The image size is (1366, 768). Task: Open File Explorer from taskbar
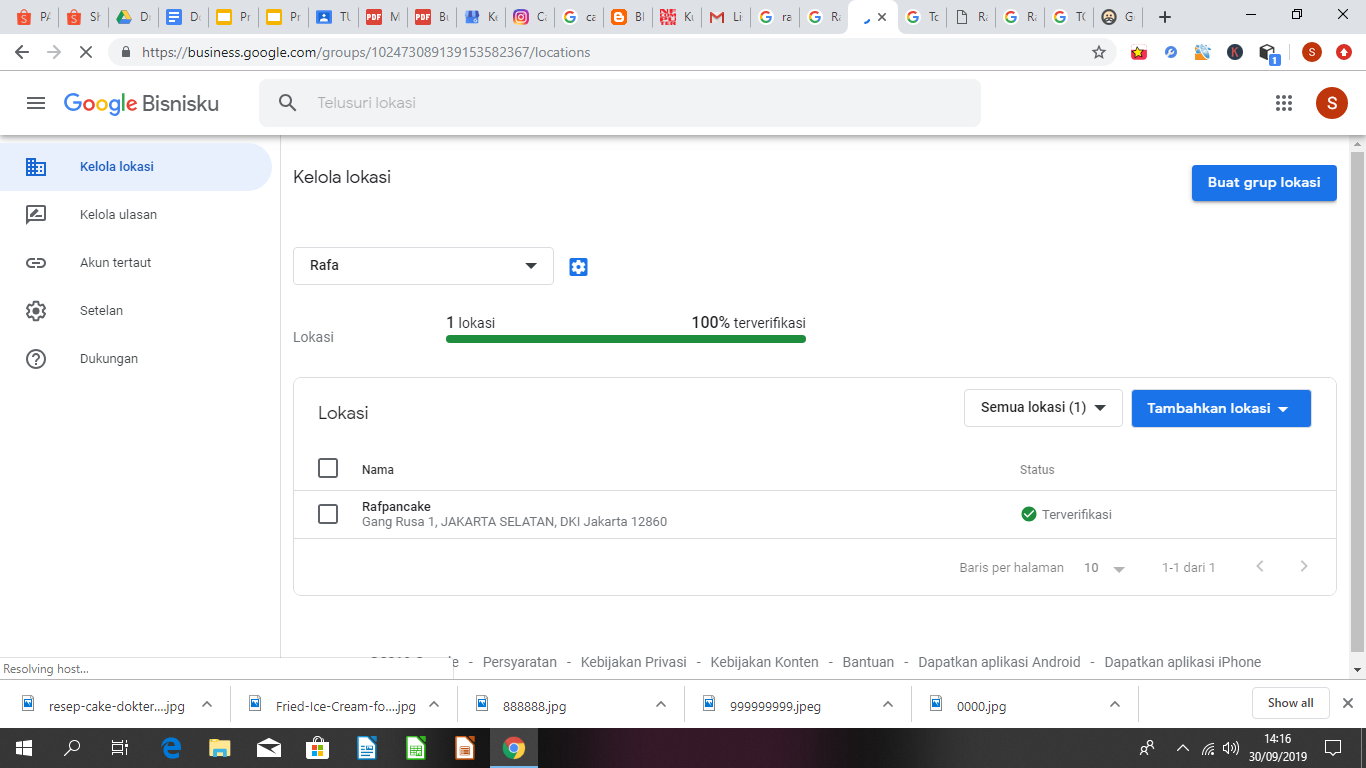[220, 747]
